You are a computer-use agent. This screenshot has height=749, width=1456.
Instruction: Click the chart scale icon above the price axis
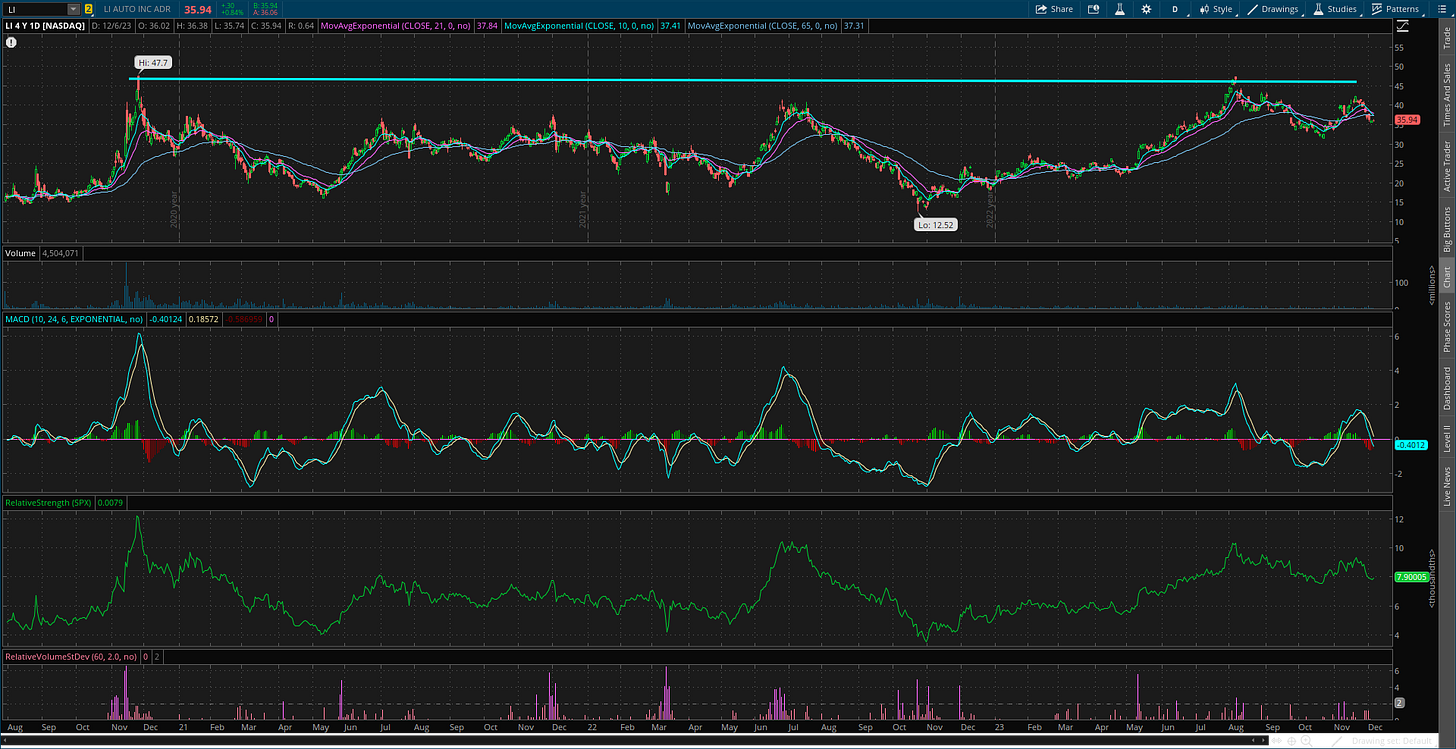point(1405,25)
